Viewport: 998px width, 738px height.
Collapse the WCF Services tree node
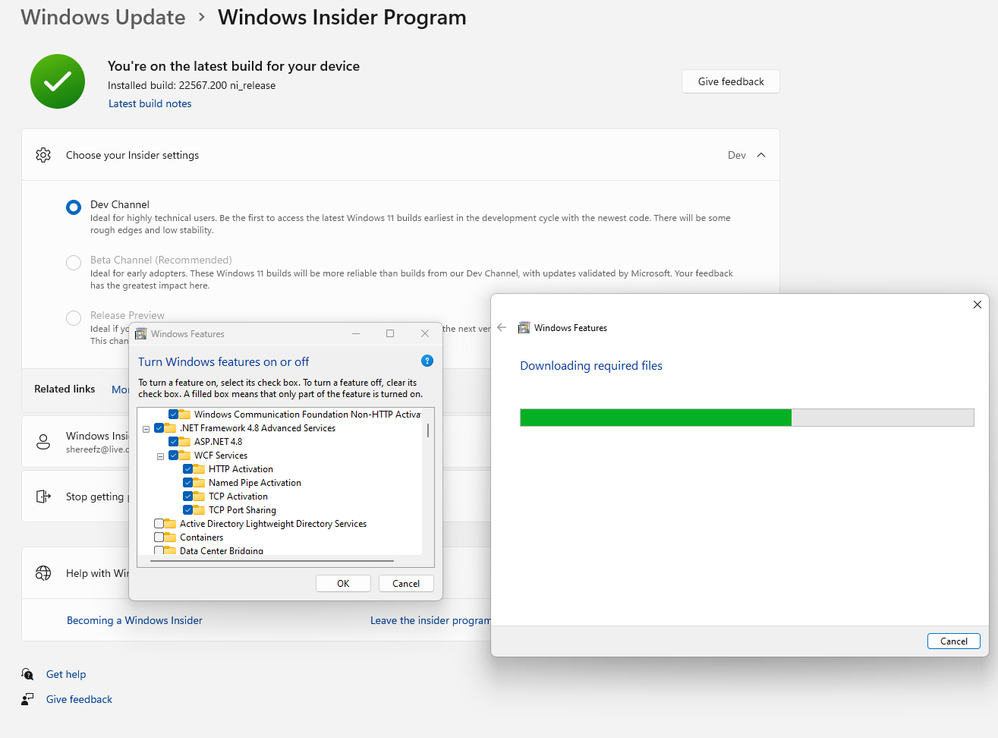(x=160, y=456)
